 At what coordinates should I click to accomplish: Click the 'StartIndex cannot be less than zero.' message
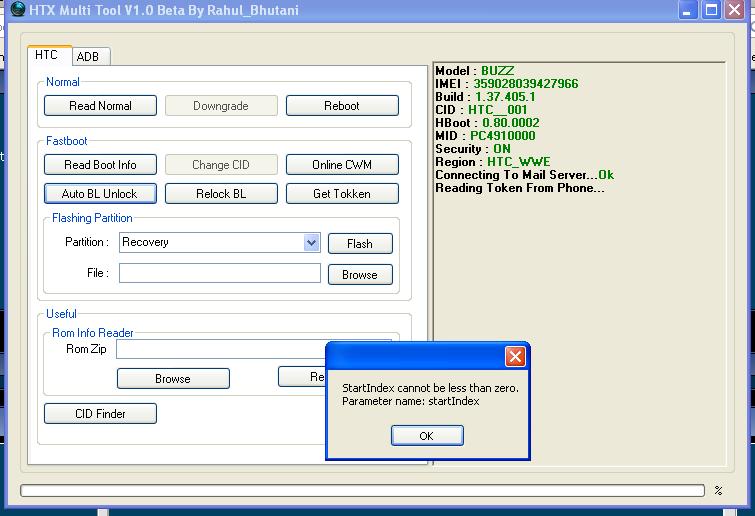(x=430, y=388)
